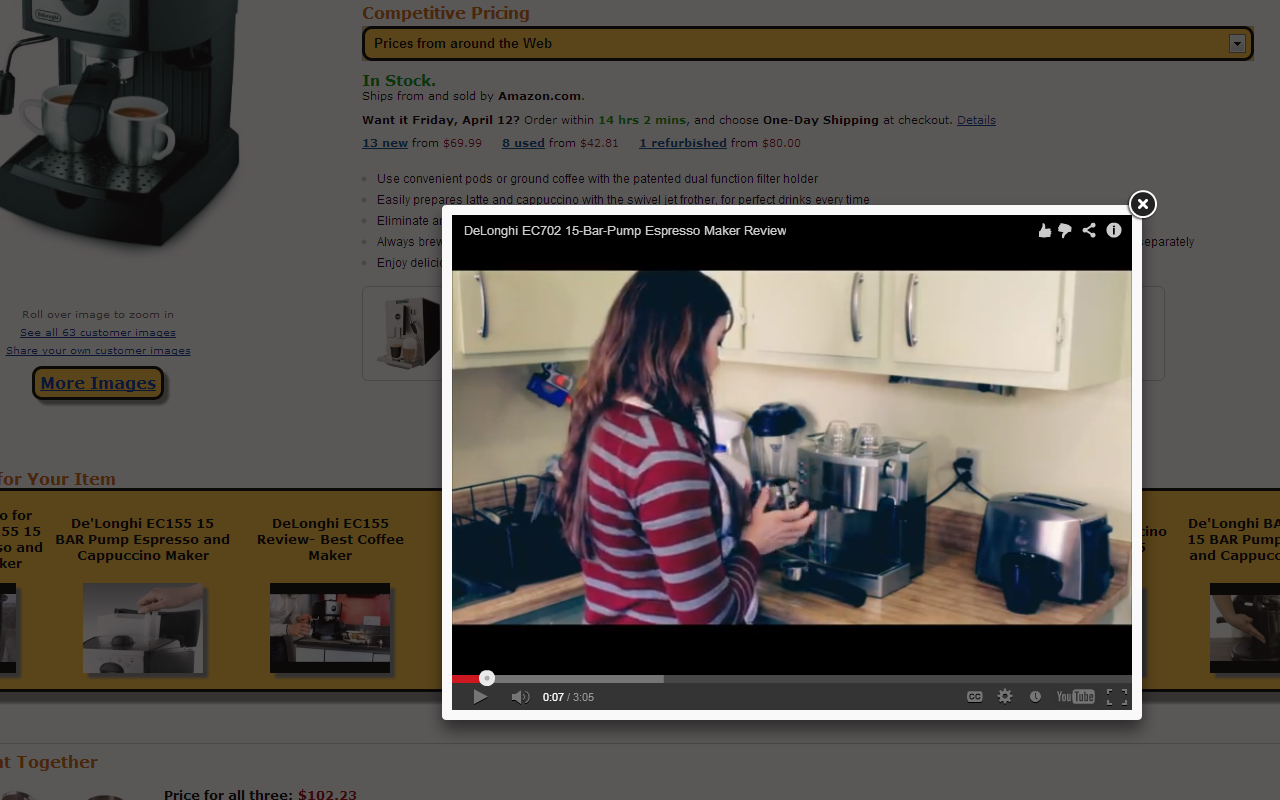Open De'Longhi EC155 15 BAR Pump video title
This screenshot has width=1280, height=800.
click(143, 539)
